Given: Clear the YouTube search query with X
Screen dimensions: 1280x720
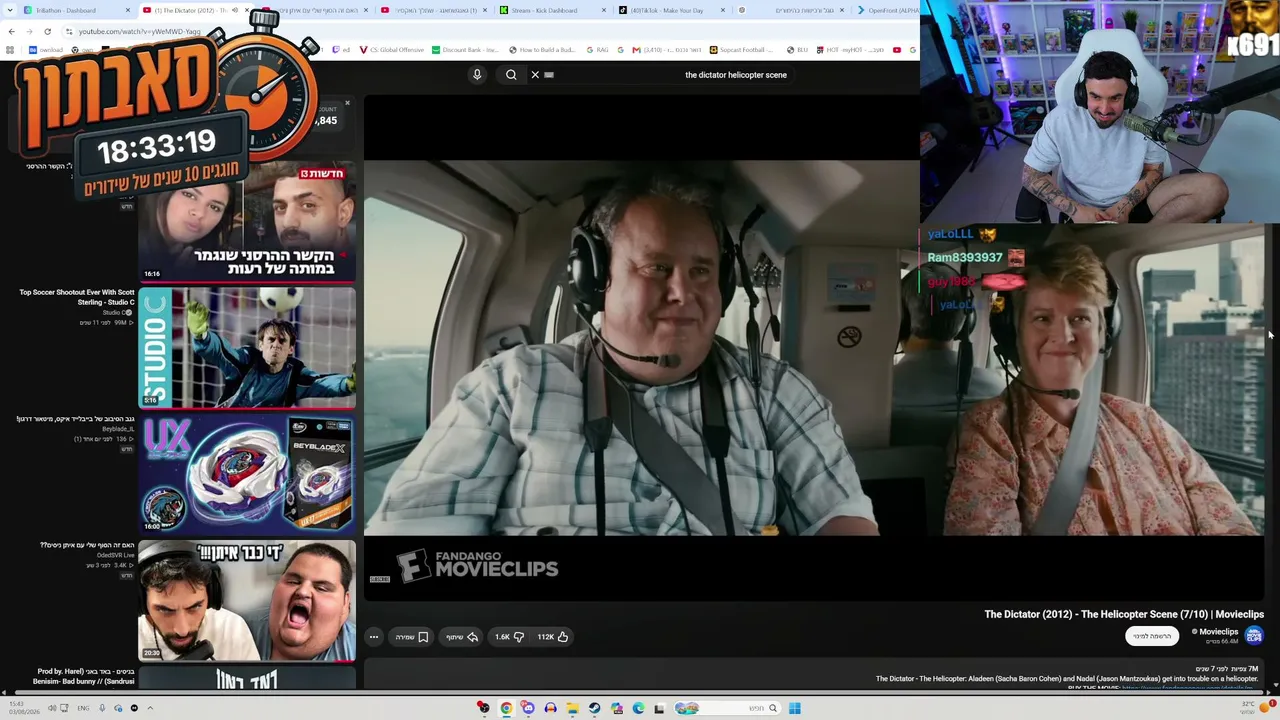Looking at the screenshot, I should (x=535, y=75).
